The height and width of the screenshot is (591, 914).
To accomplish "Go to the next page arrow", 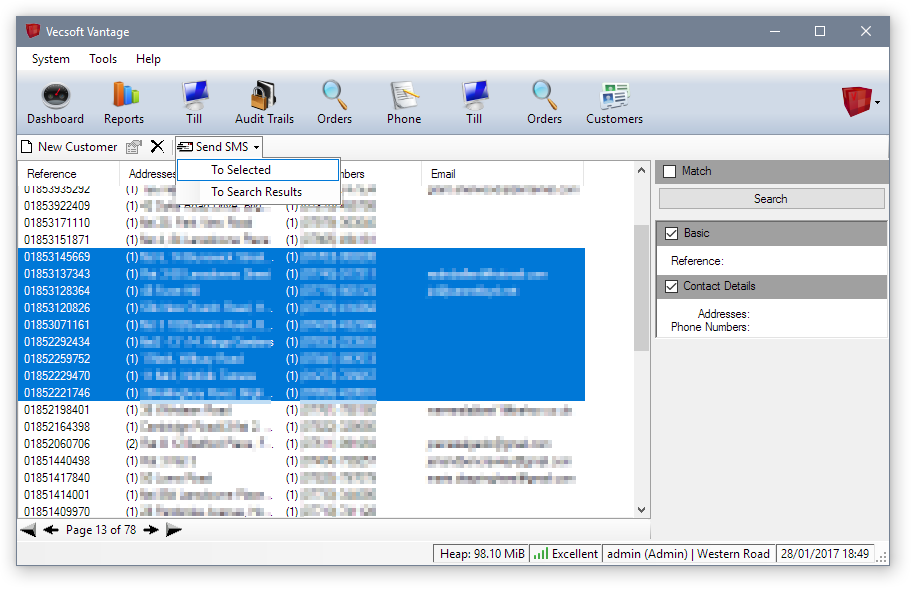I will tap(151, 530).
